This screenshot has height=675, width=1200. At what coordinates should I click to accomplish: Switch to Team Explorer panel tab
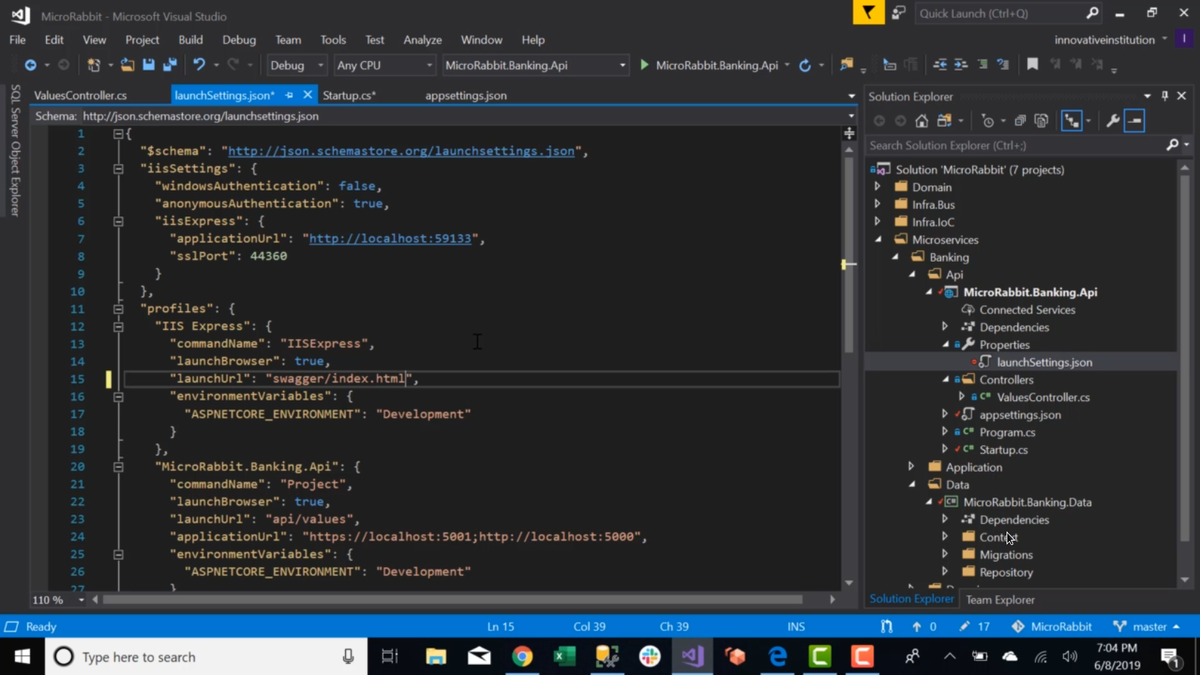coord(1000,600)
